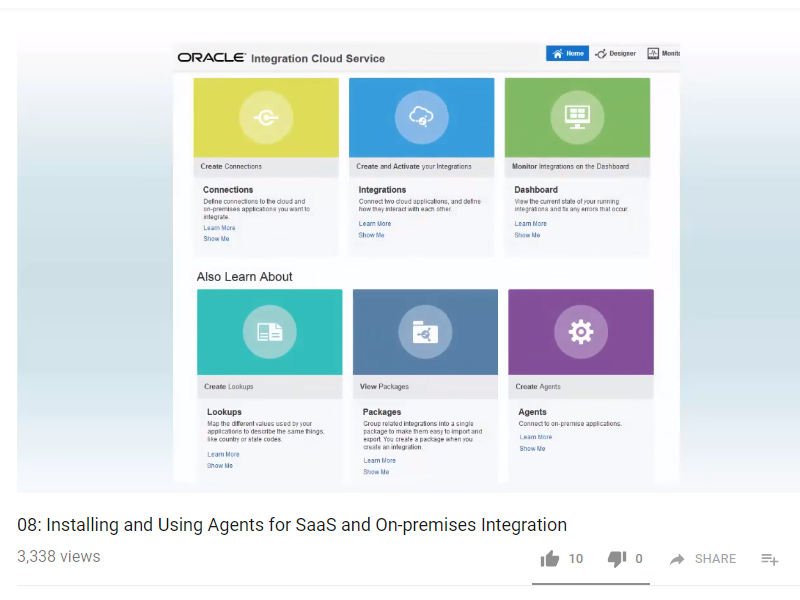Screen dimensions: 800x600
Task: Click the Dashboard heading
Action: pyautogui.click(x=536, y=189)
